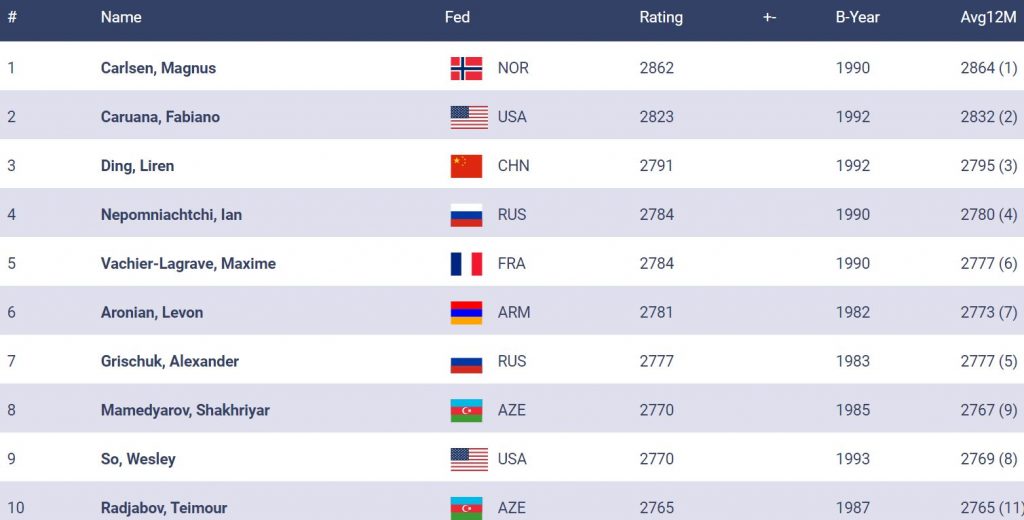Open Carlsen, Magnus player profile
This screenshot has height=520, width=1024.
[158, 68]
